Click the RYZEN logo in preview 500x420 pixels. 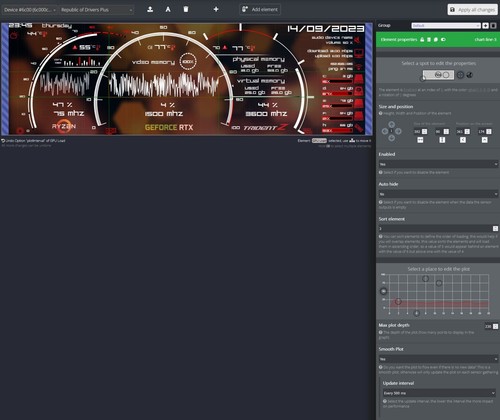click(x=64, y=126)
